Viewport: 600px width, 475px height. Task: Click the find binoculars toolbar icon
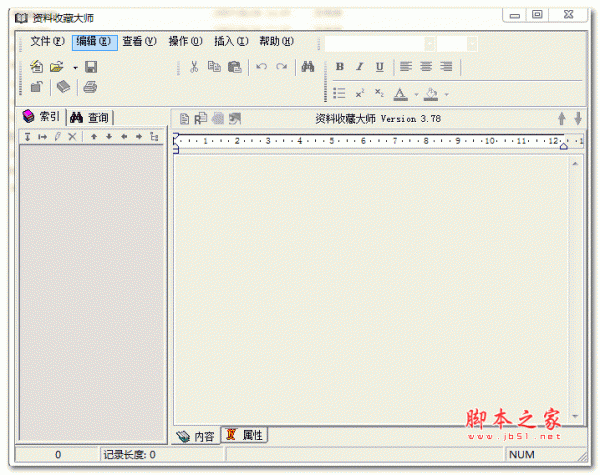[308, 67]
